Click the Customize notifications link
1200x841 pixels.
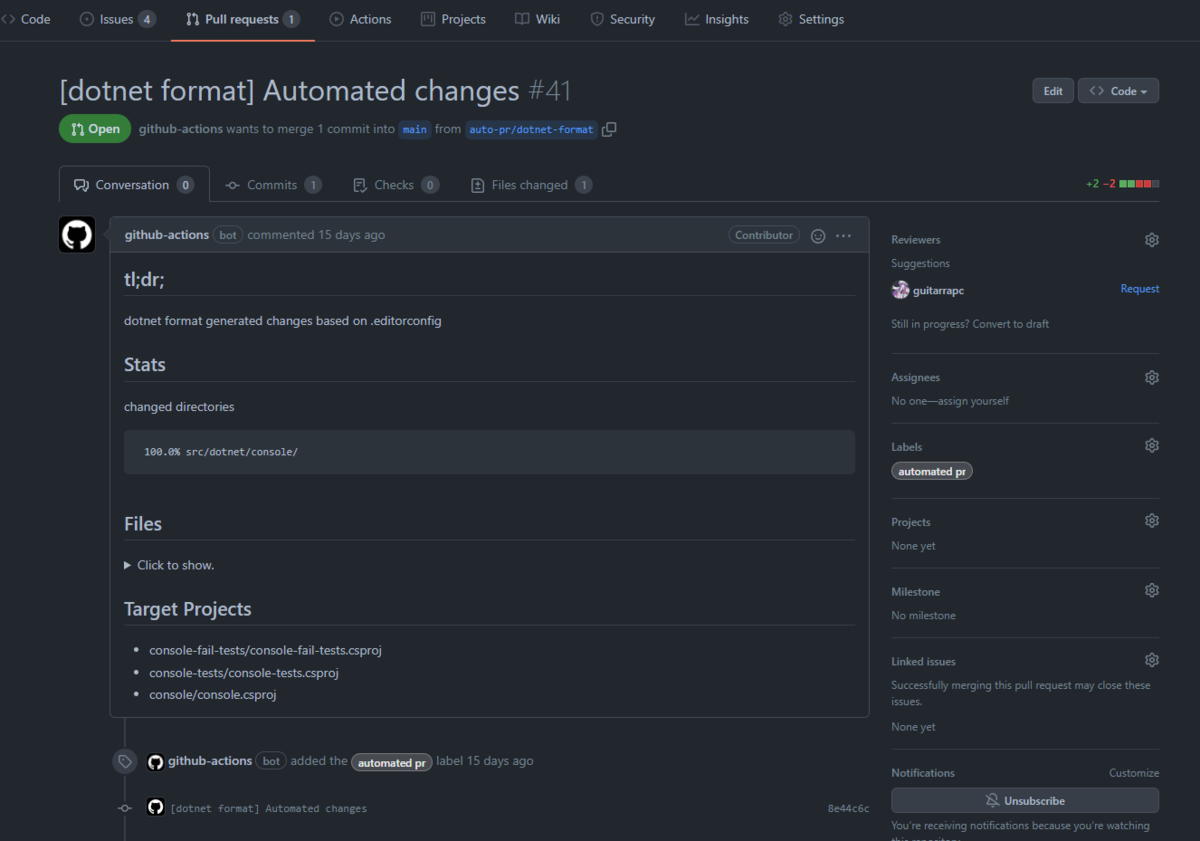(1134, 773)
